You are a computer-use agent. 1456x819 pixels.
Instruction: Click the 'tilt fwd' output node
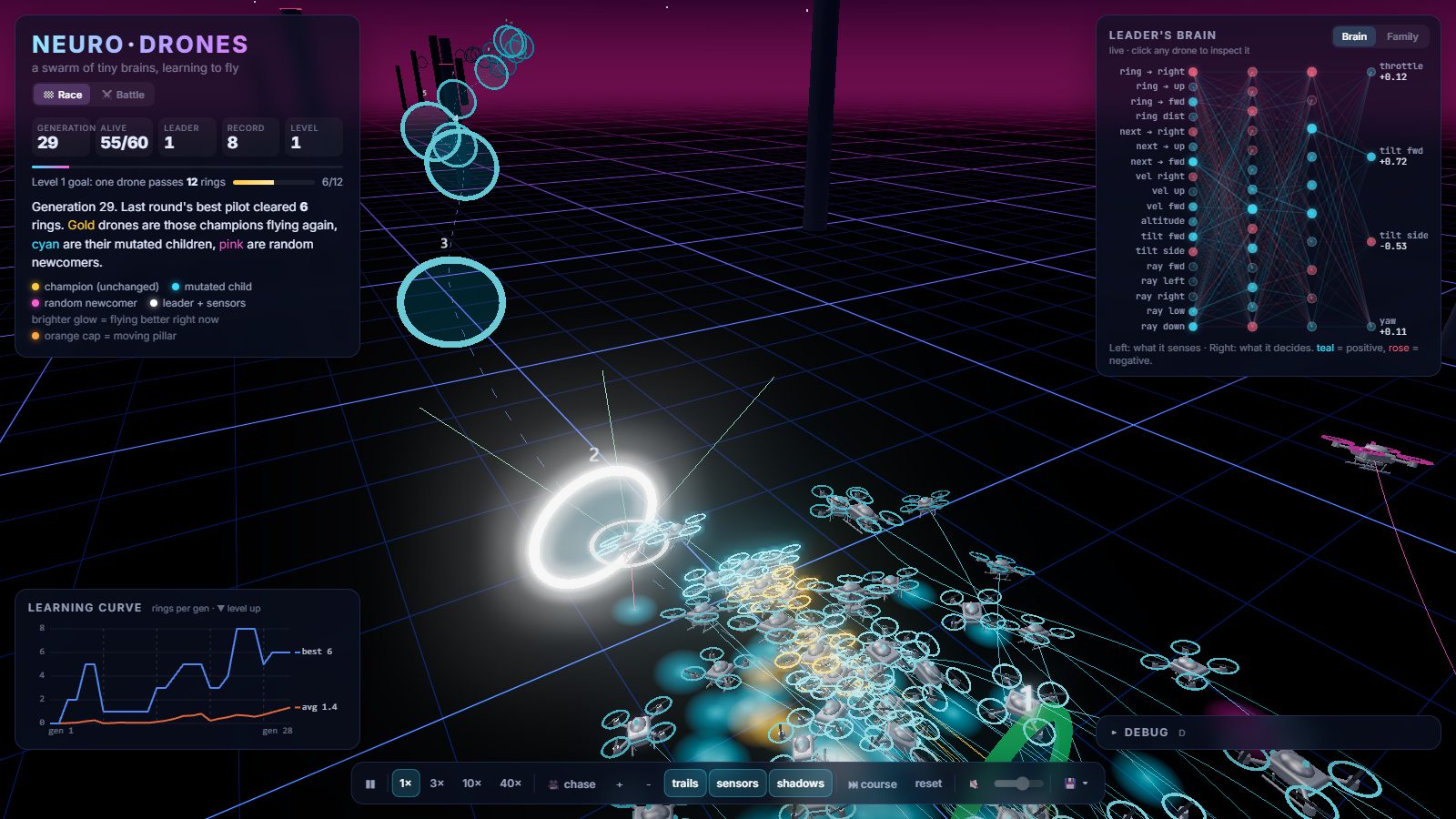coord(1370,157)
